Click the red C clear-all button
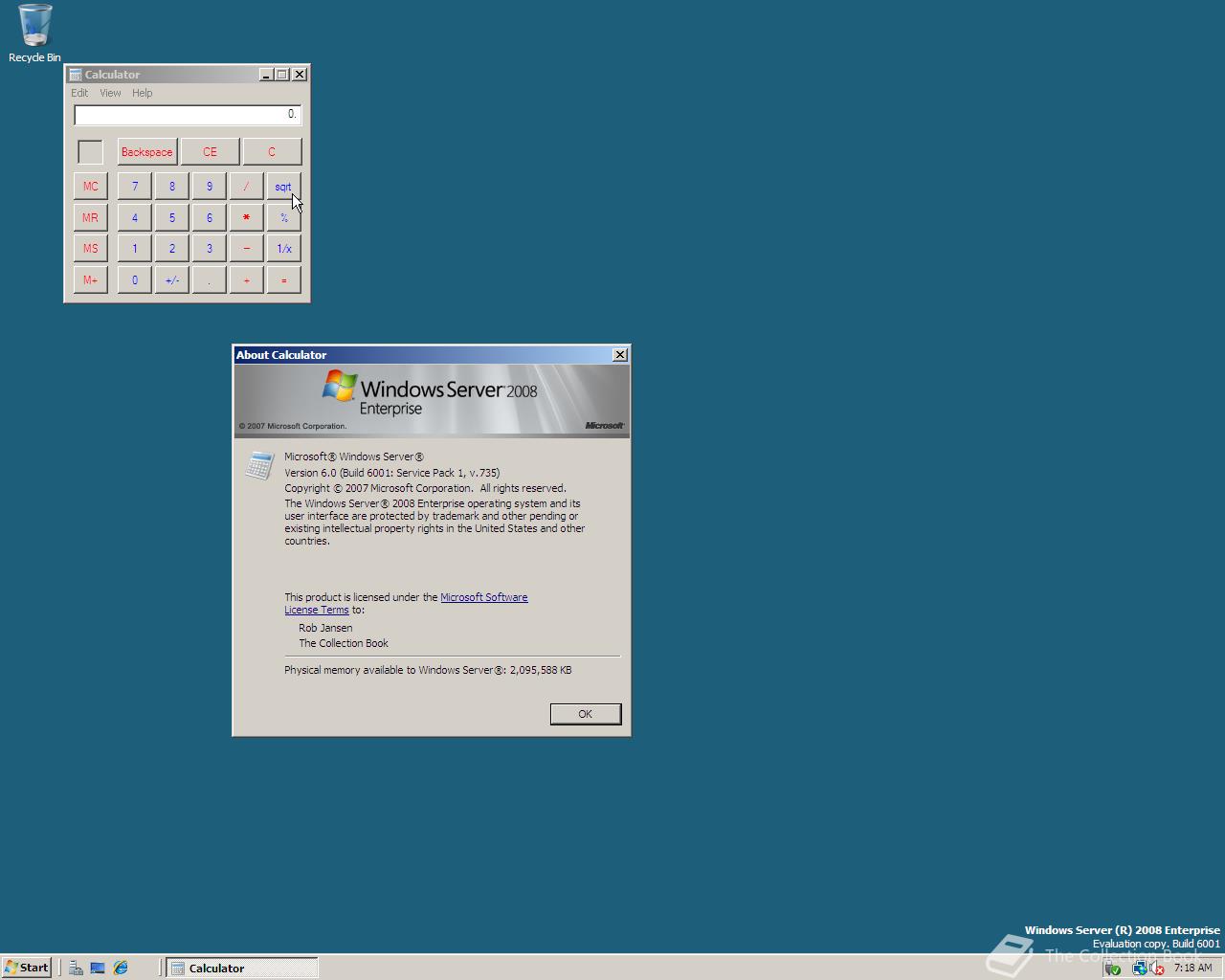 (x=272, y=151)
